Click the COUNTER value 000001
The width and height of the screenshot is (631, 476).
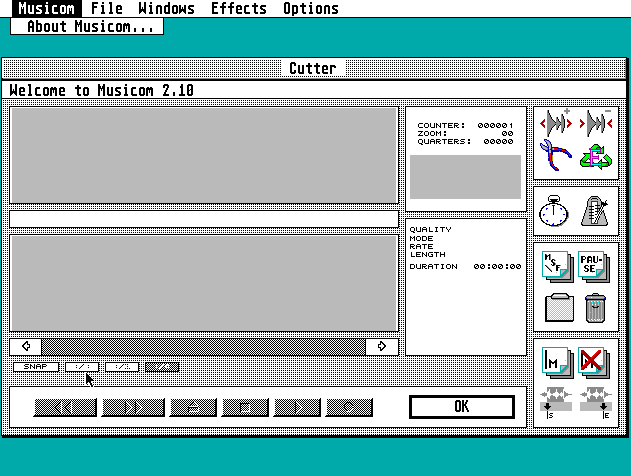[x=495, y=126]
